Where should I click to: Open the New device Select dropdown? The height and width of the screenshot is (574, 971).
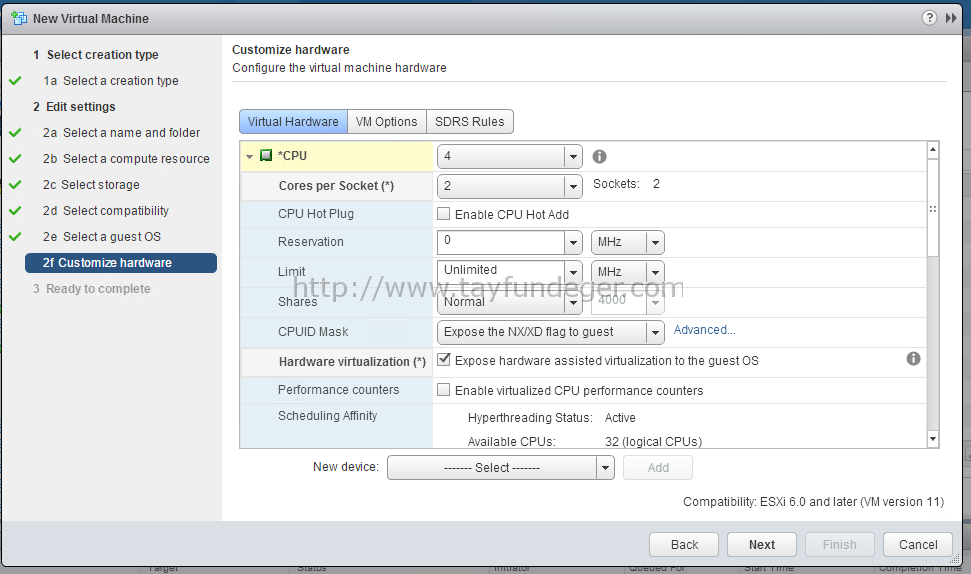[x=606, y=467]
